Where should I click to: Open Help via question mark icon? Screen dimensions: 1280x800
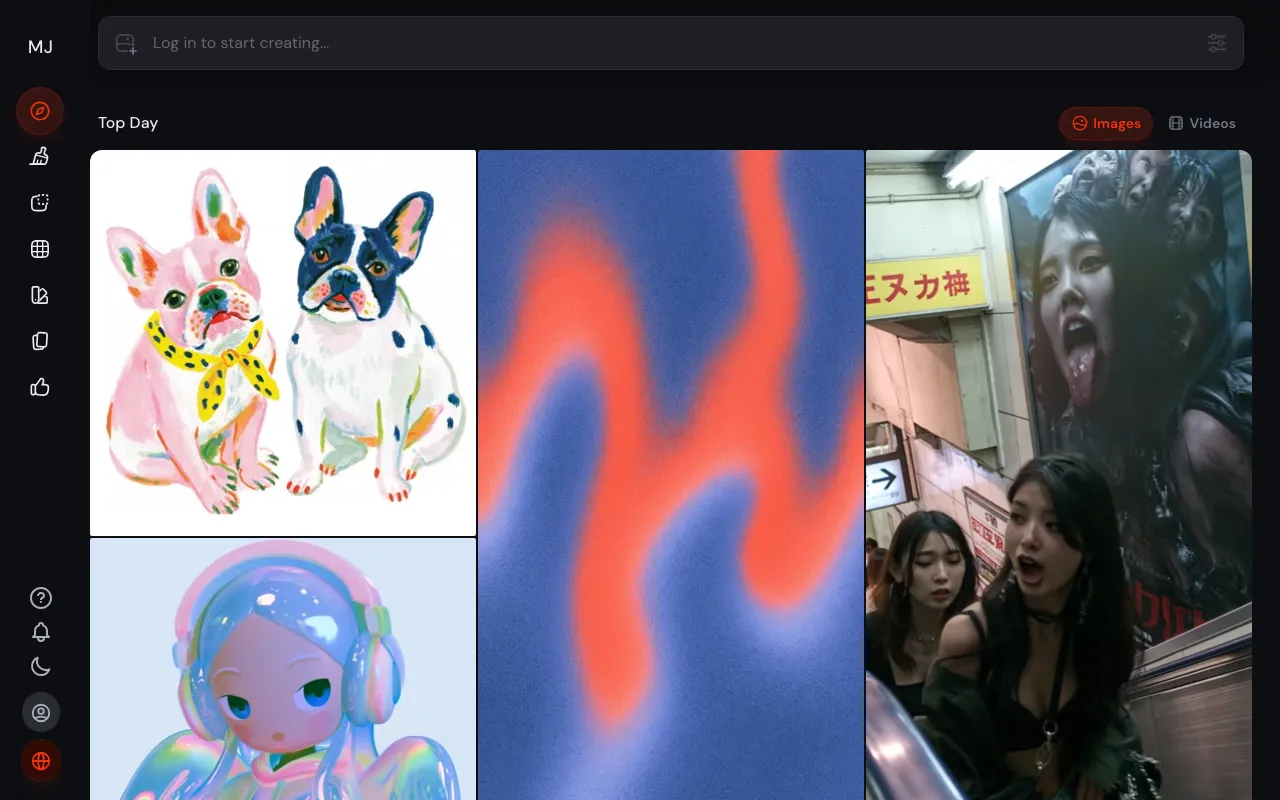[x=41, y=598]
